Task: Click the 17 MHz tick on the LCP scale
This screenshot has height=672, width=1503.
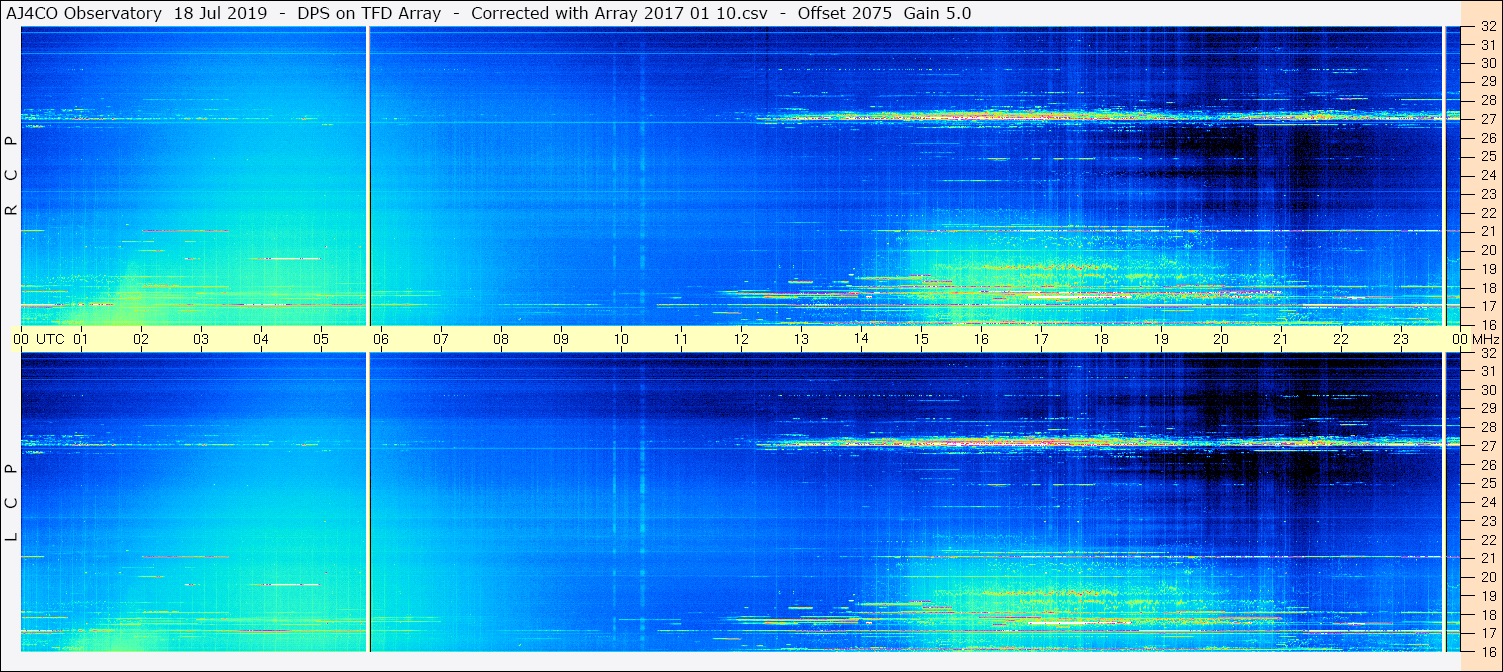Action: 1487,633
